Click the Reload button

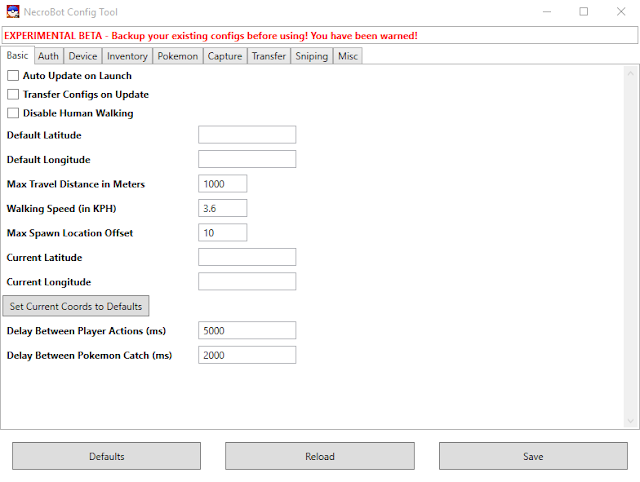[x=320, y=456]
